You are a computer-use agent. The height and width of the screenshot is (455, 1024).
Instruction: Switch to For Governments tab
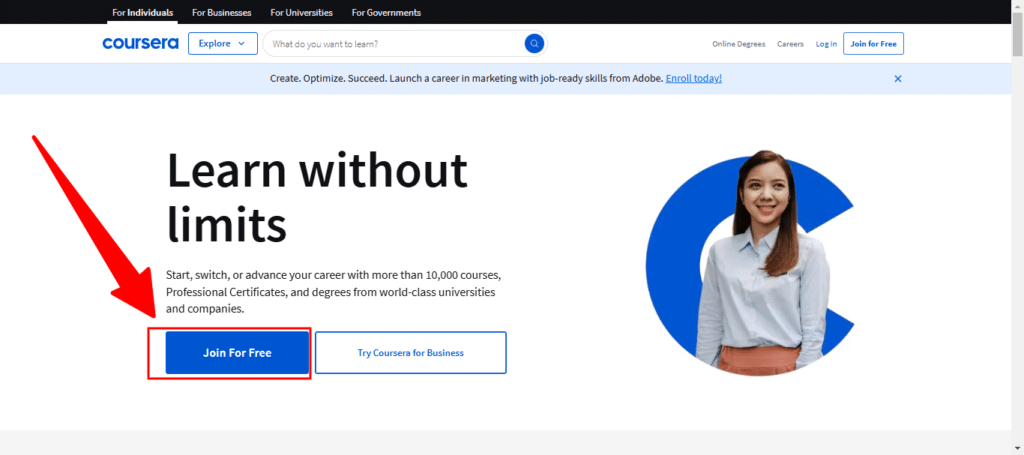tap(386, 12)
